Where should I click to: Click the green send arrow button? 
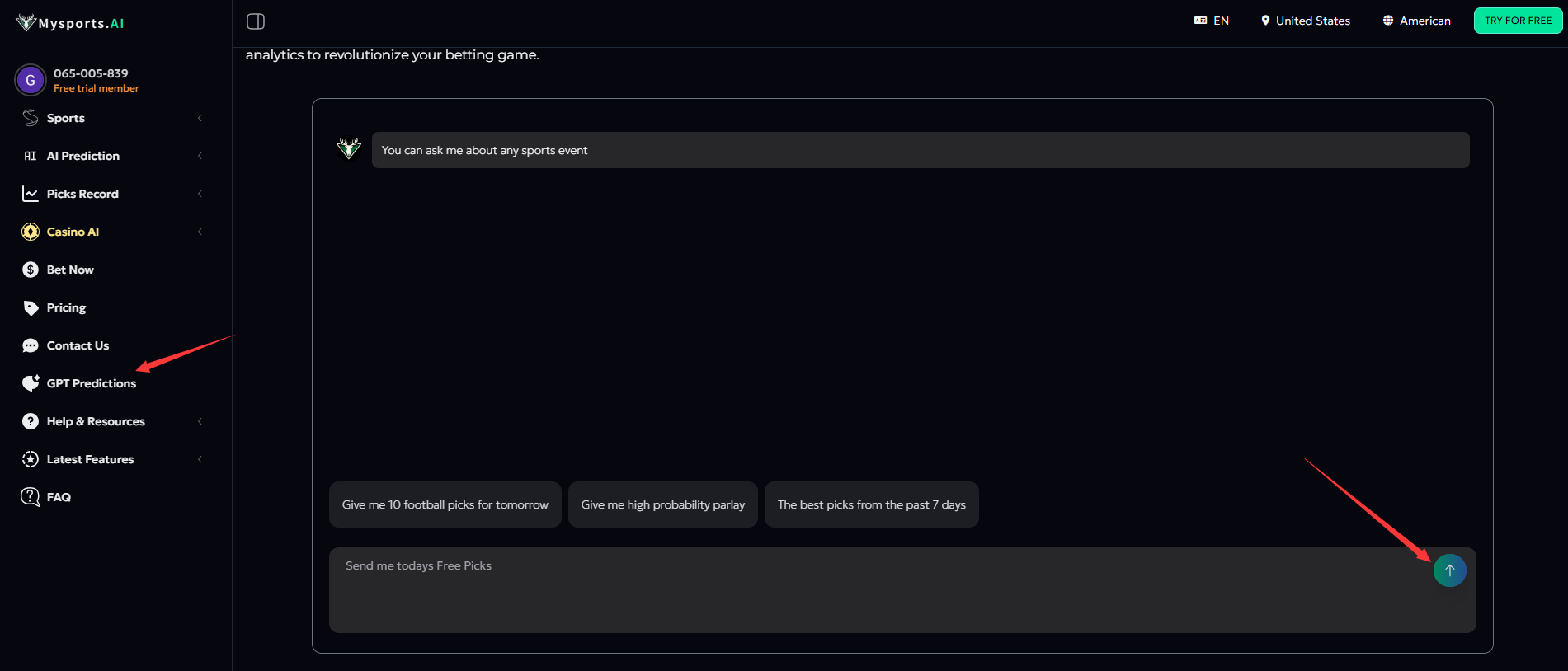point(1449,570)
